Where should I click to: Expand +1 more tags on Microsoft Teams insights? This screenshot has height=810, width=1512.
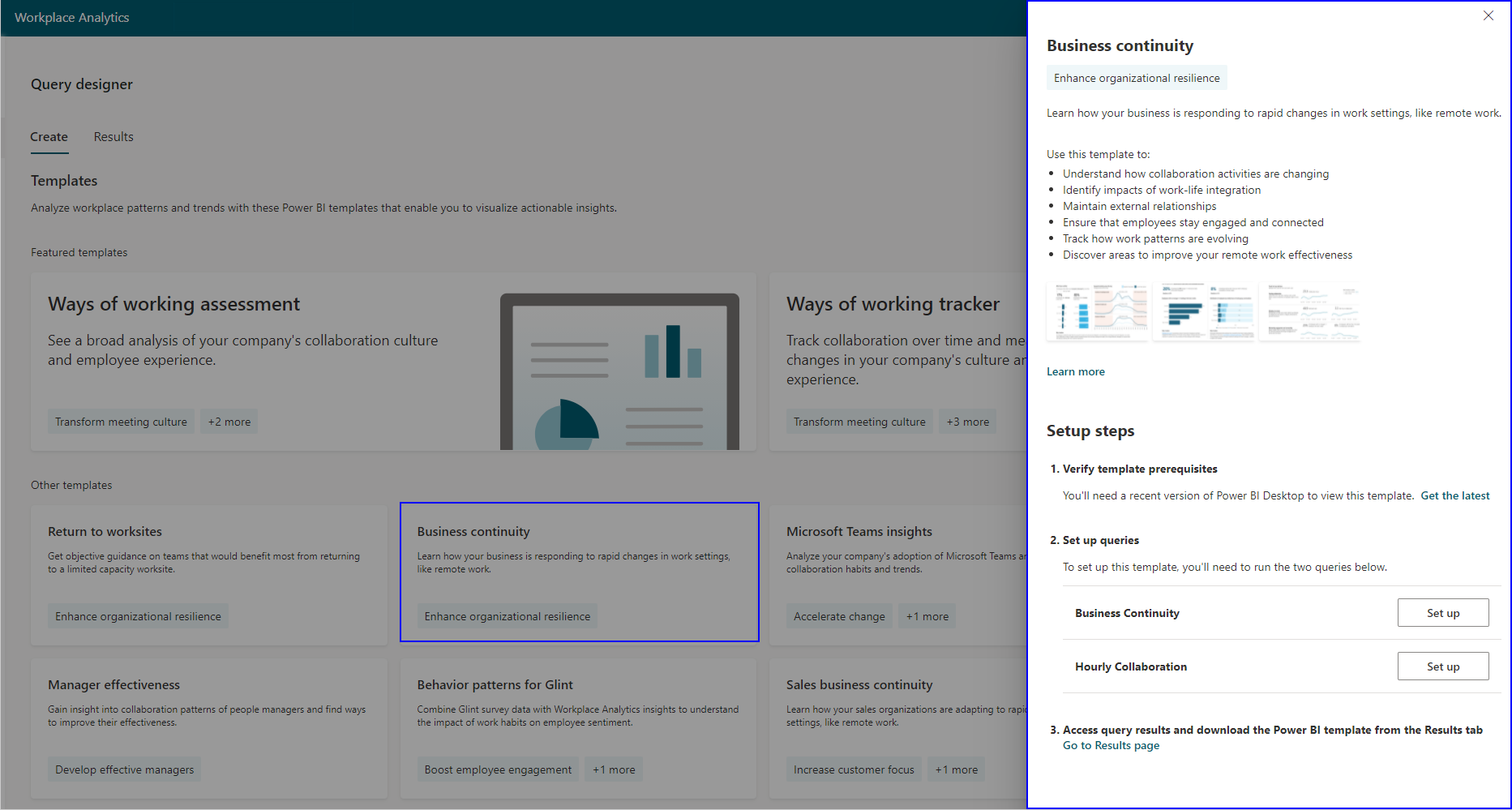(x=927, y=616)
